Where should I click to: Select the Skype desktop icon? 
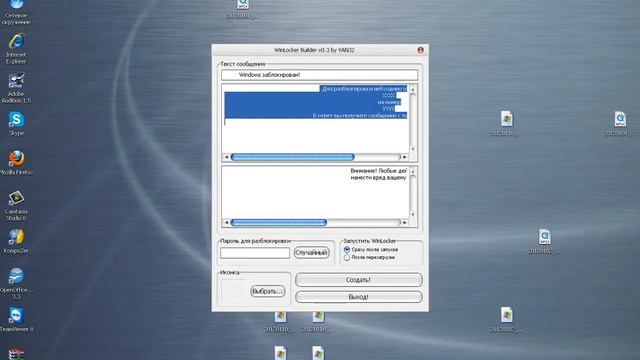click(x=16, y=123)
